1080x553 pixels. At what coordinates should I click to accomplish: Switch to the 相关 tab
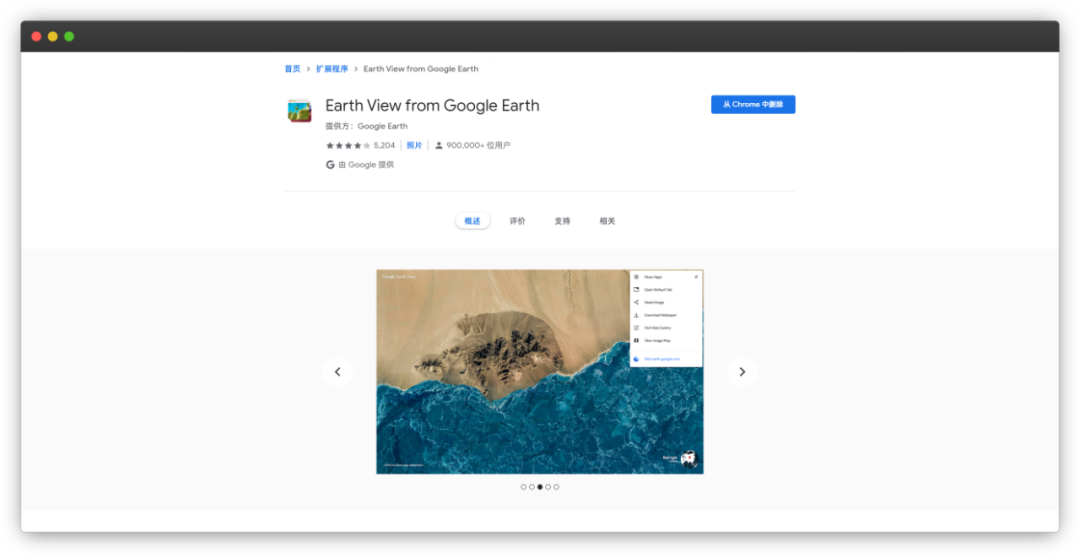click(607, 221)
